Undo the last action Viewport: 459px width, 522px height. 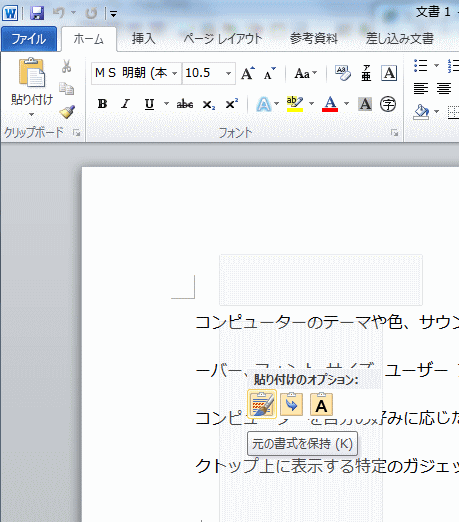(x=59, y=13)
